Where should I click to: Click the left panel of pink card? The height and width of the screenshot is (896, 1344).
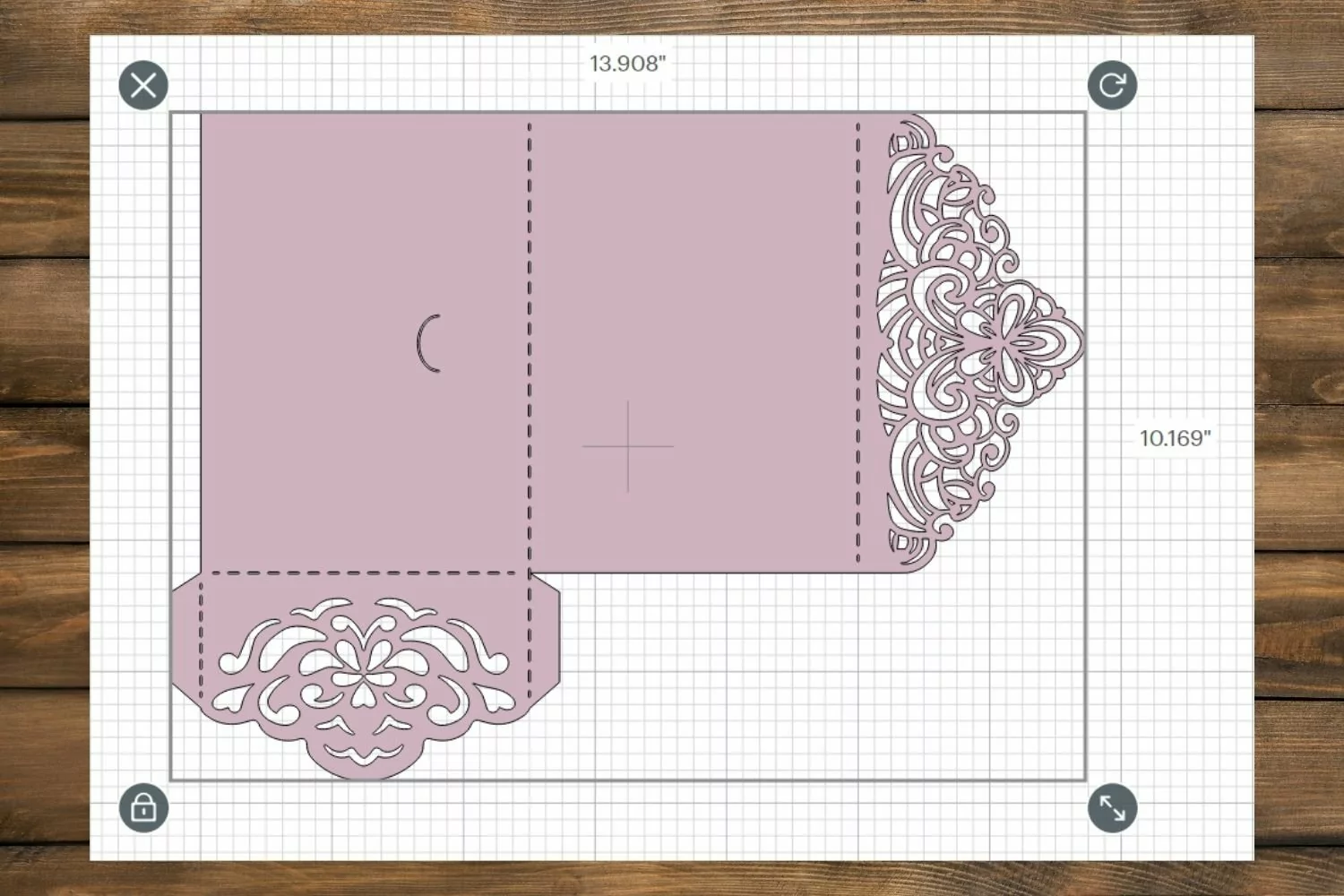(365, 340)
